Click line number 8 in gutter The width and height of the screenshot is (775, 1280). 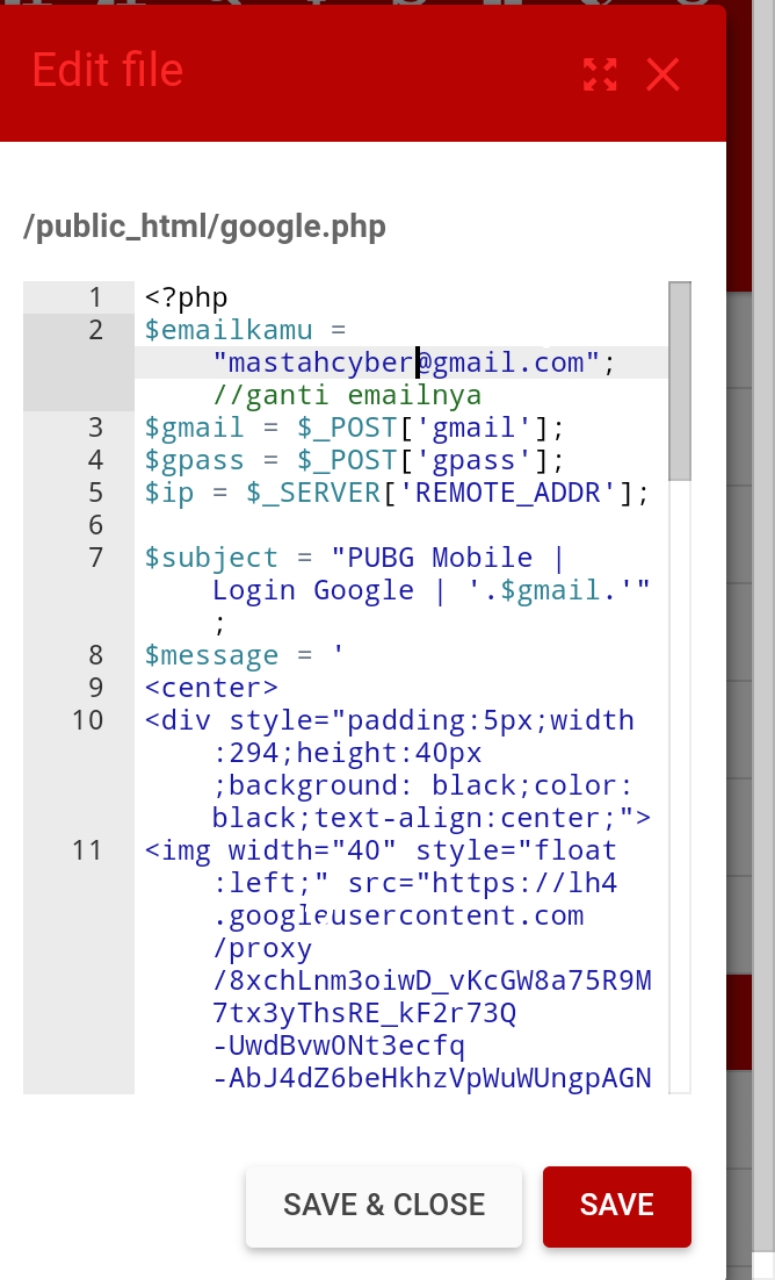(x=95, y=655)
